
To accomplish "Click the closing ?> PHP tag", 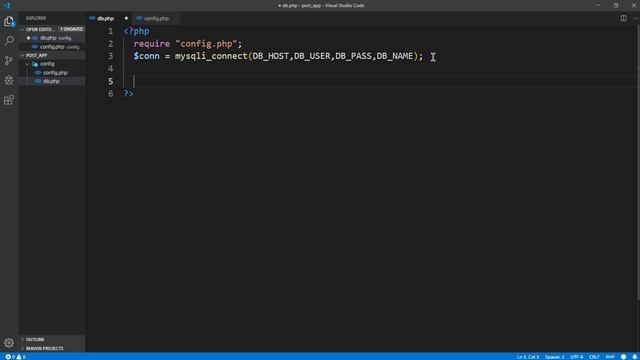I will [x=129, y=93].
